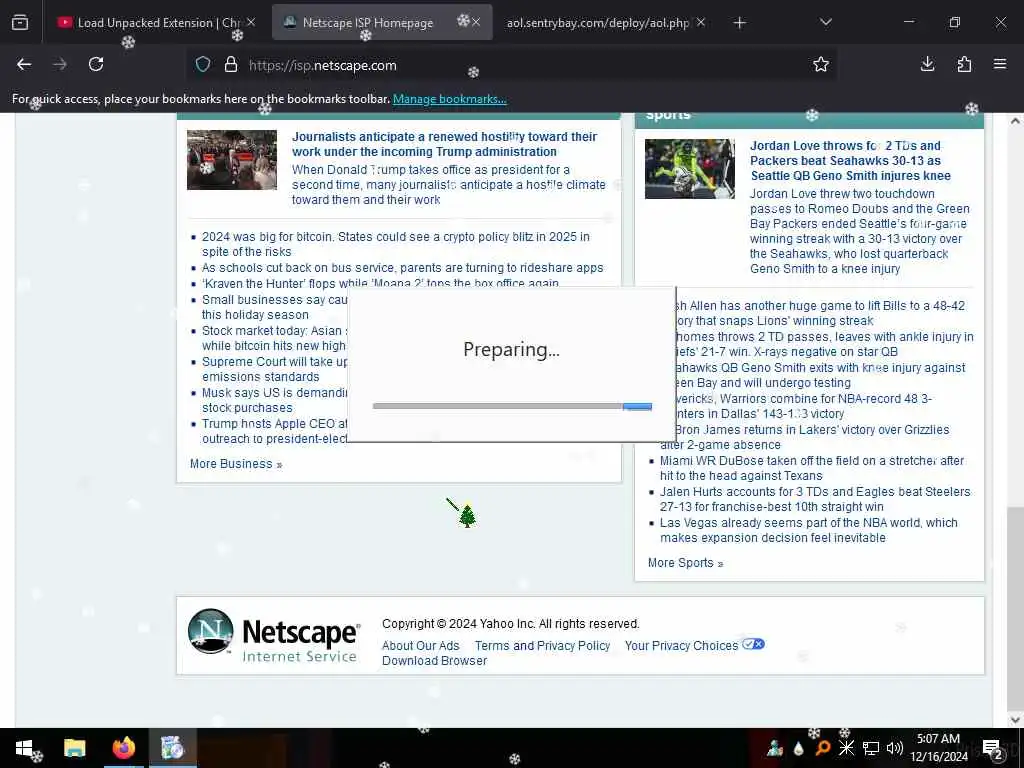1024x768 pixels.
Task: Open Terms and Privacy Policy link
Action: point(542,645)
